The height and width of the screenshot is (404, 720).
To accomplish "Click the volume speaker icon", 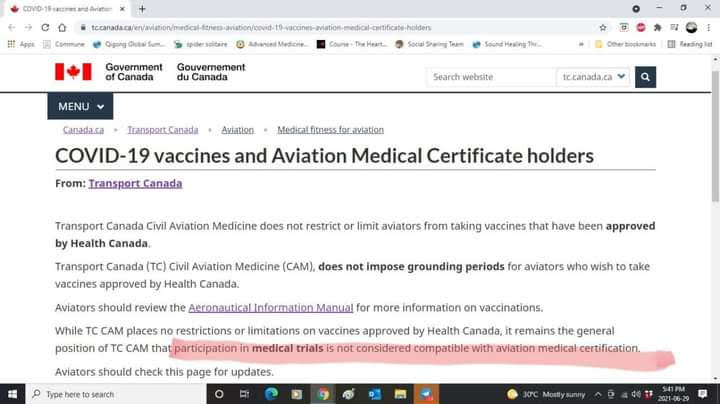I will pyautogui.click(x=636, y=394).
